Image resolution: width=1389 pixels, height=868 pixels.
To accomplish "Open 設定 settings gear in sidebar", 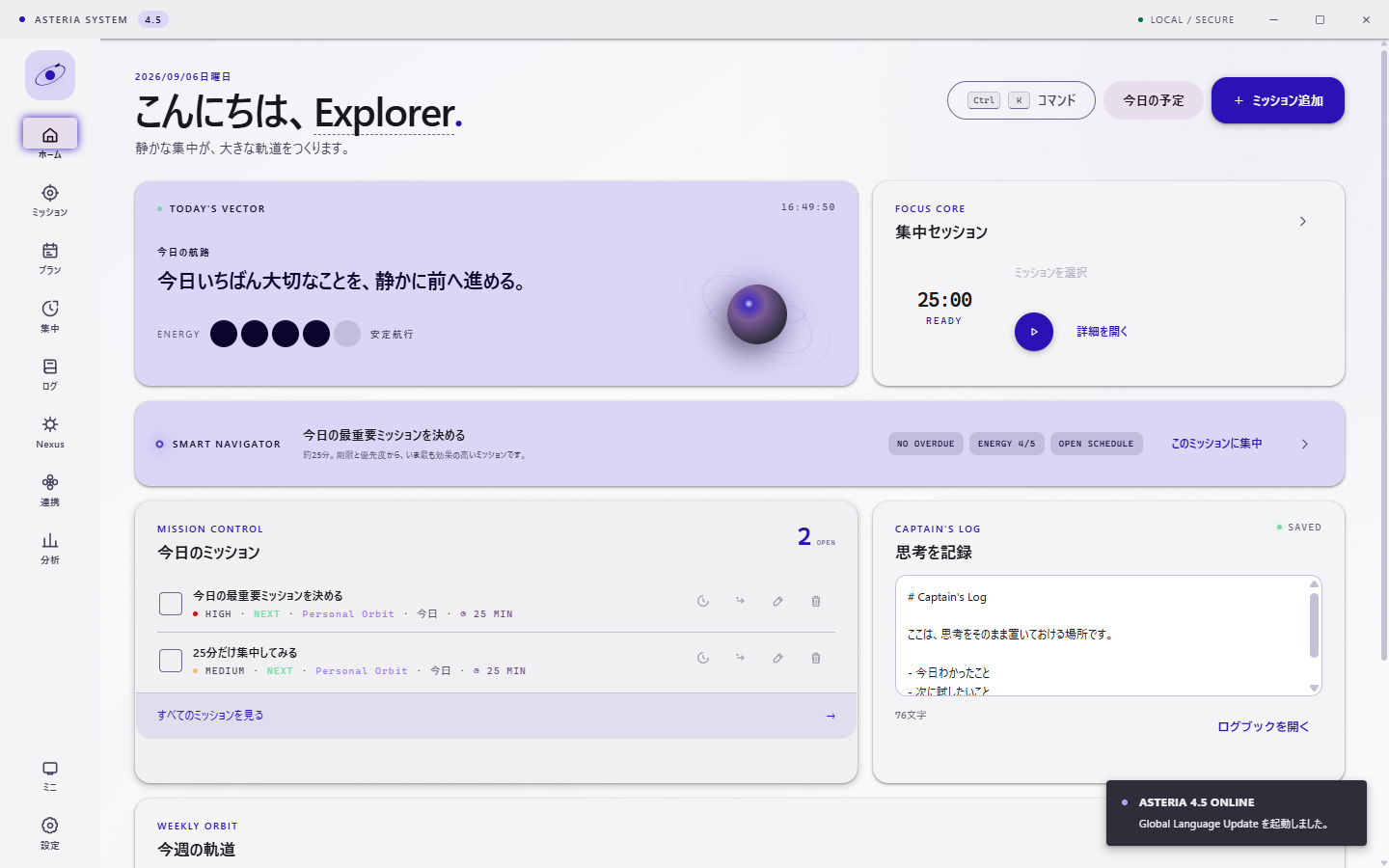I will [50, 826].
